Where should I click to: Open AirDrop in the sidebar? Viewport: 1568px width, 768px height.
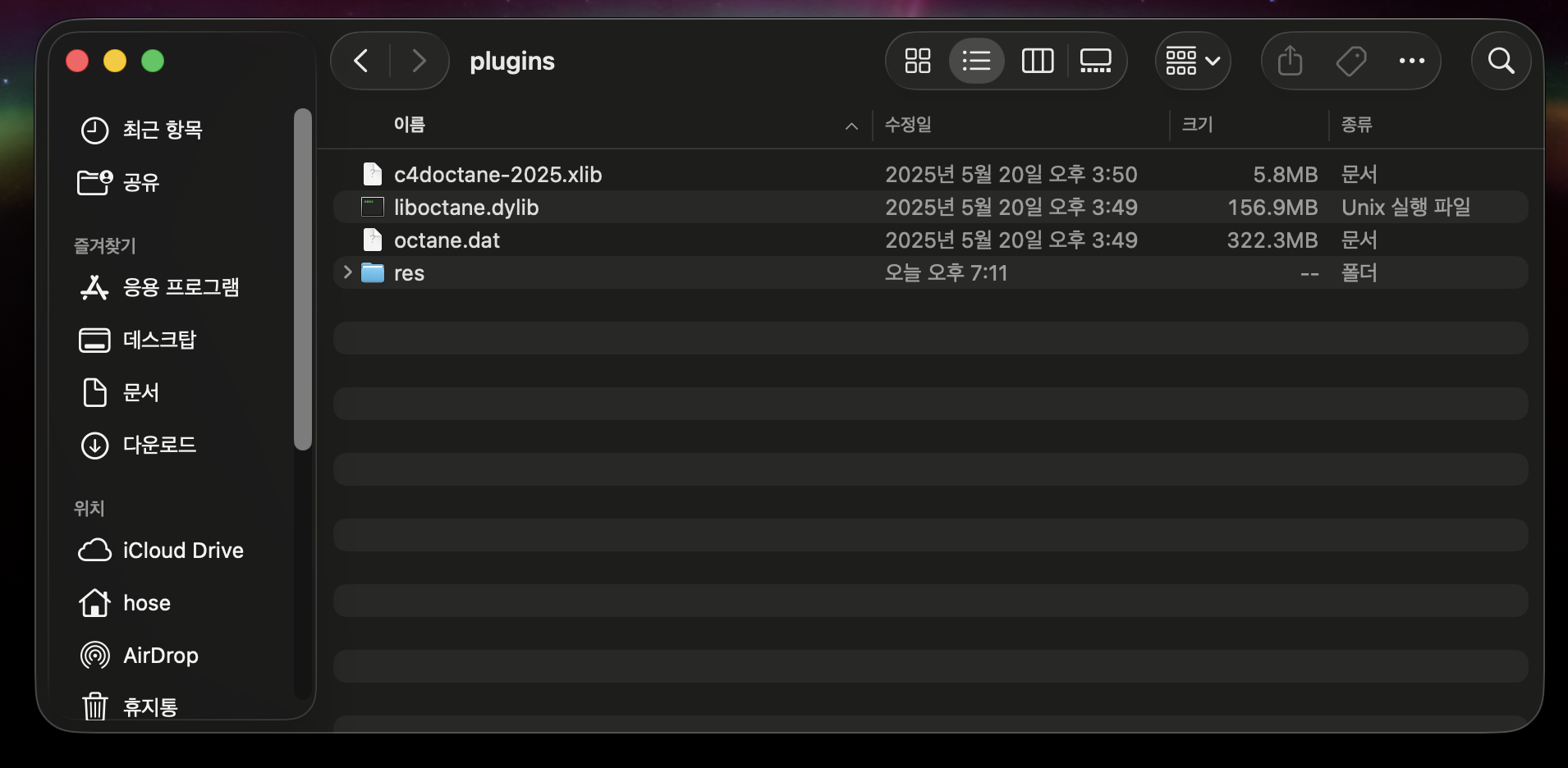pyautogui.click(x=160, y=656)
